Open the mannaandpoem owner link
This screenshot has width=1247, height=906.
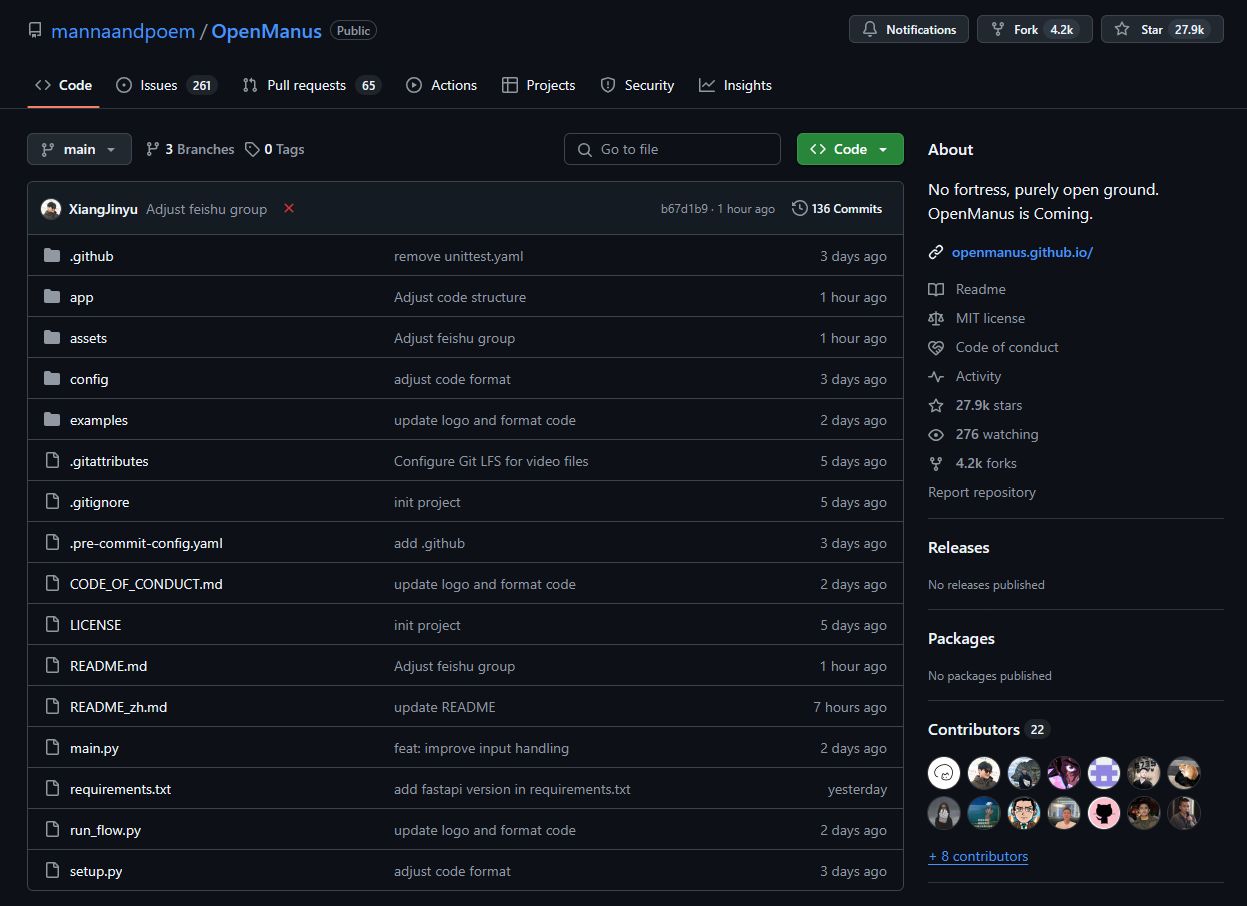(123, 30)
